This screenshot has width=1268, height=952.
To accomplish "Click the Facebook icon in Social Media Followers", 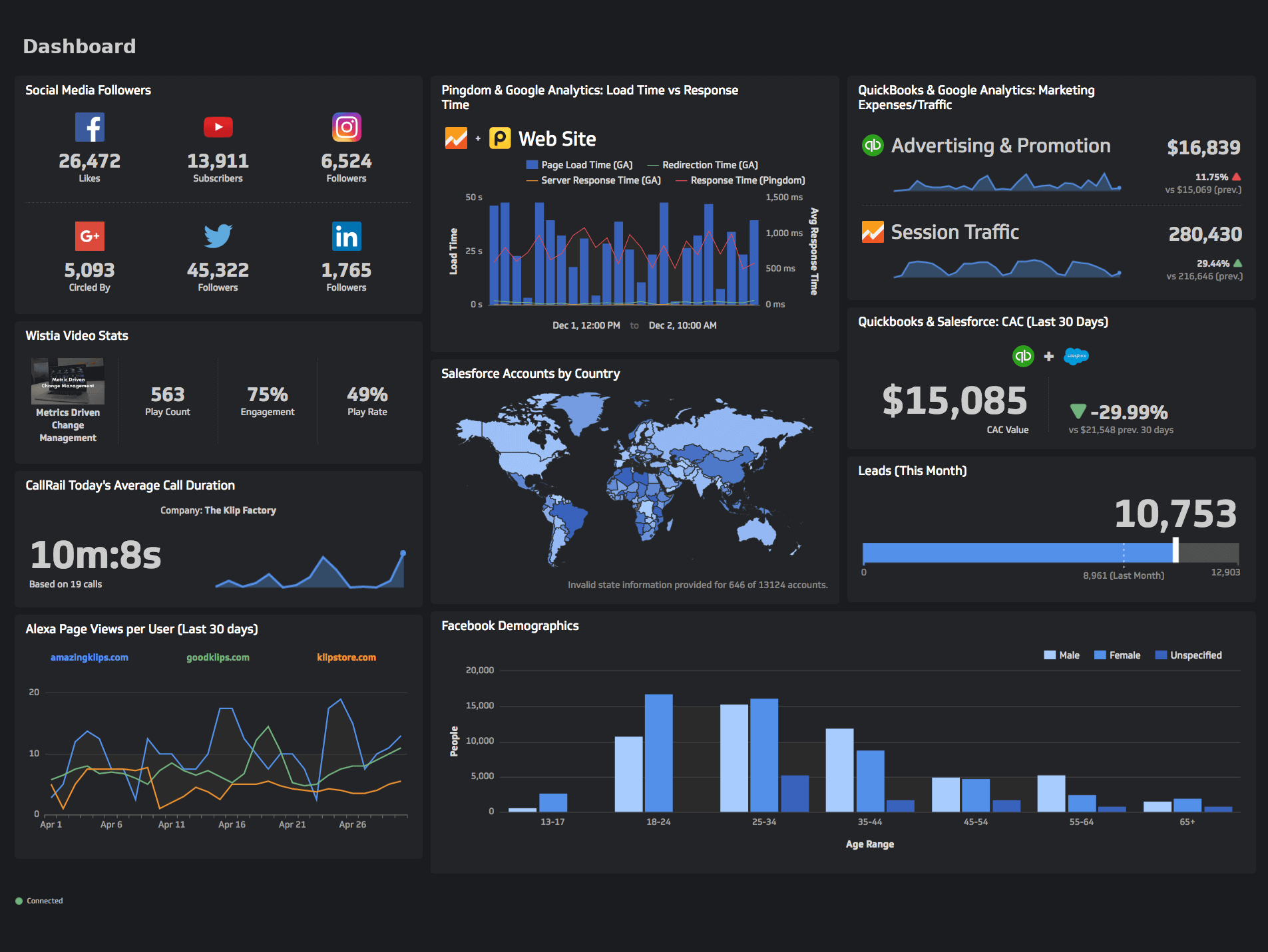I will tap(90, 127).
